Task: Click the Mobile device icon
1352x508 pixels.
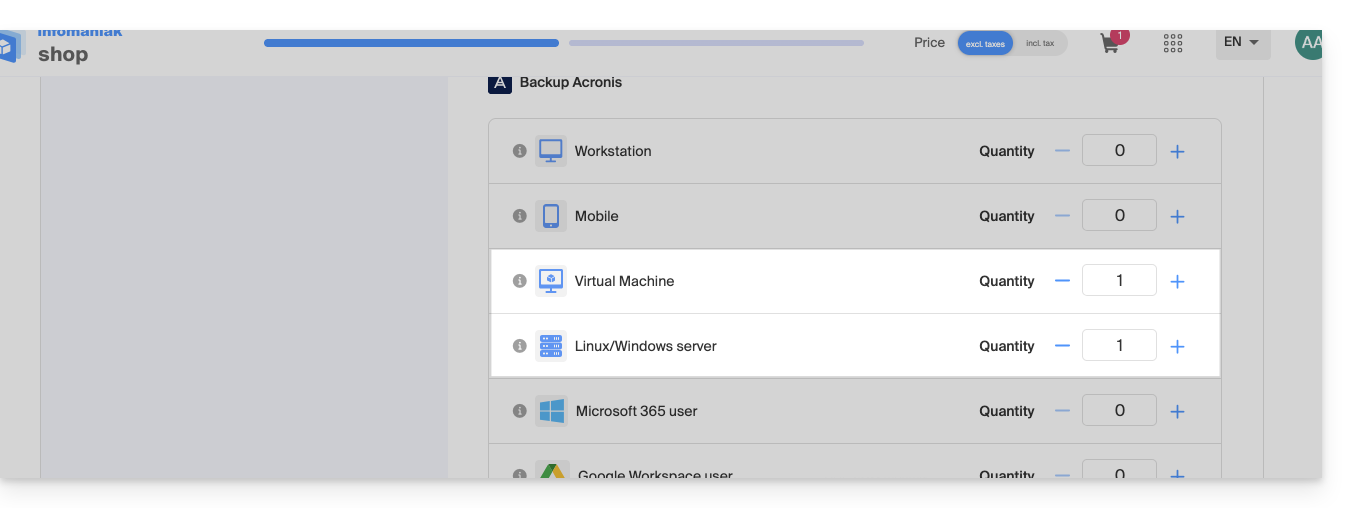Action: (x=550, y=216)
